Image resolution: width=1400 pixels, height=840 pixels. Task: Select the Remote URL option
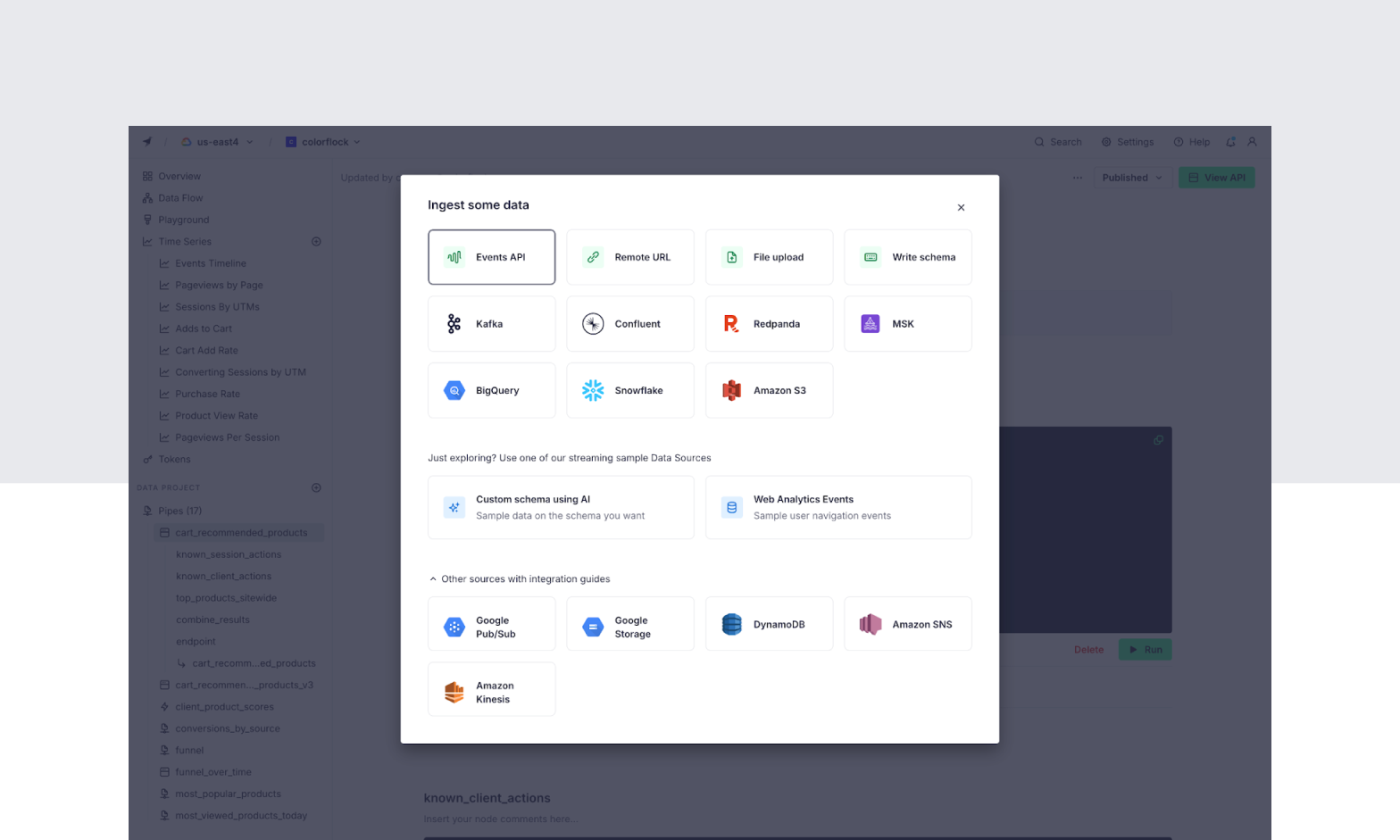629,257
